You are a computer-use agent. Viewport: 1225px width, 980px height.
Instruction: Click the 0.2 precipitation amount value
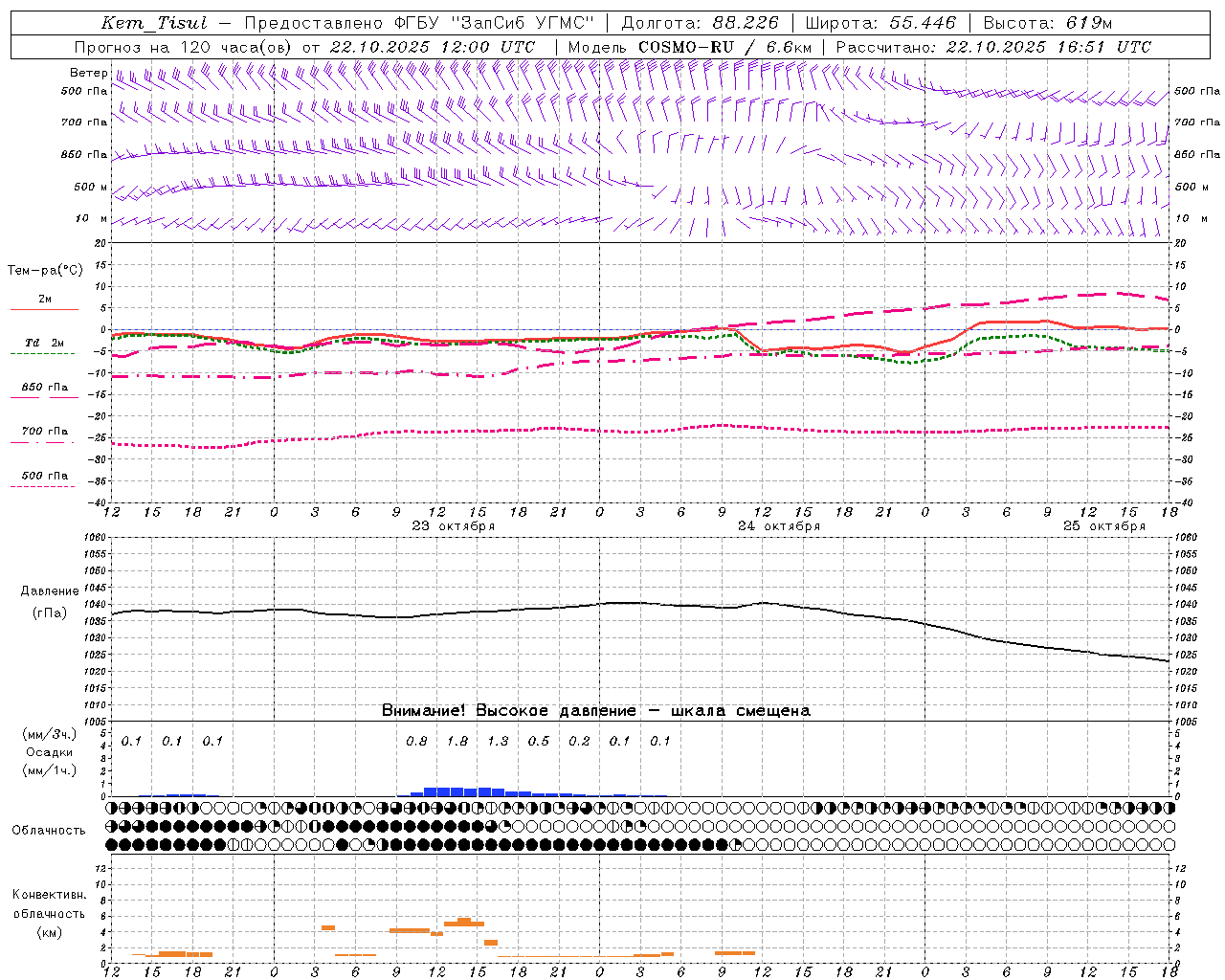point(579,742)
